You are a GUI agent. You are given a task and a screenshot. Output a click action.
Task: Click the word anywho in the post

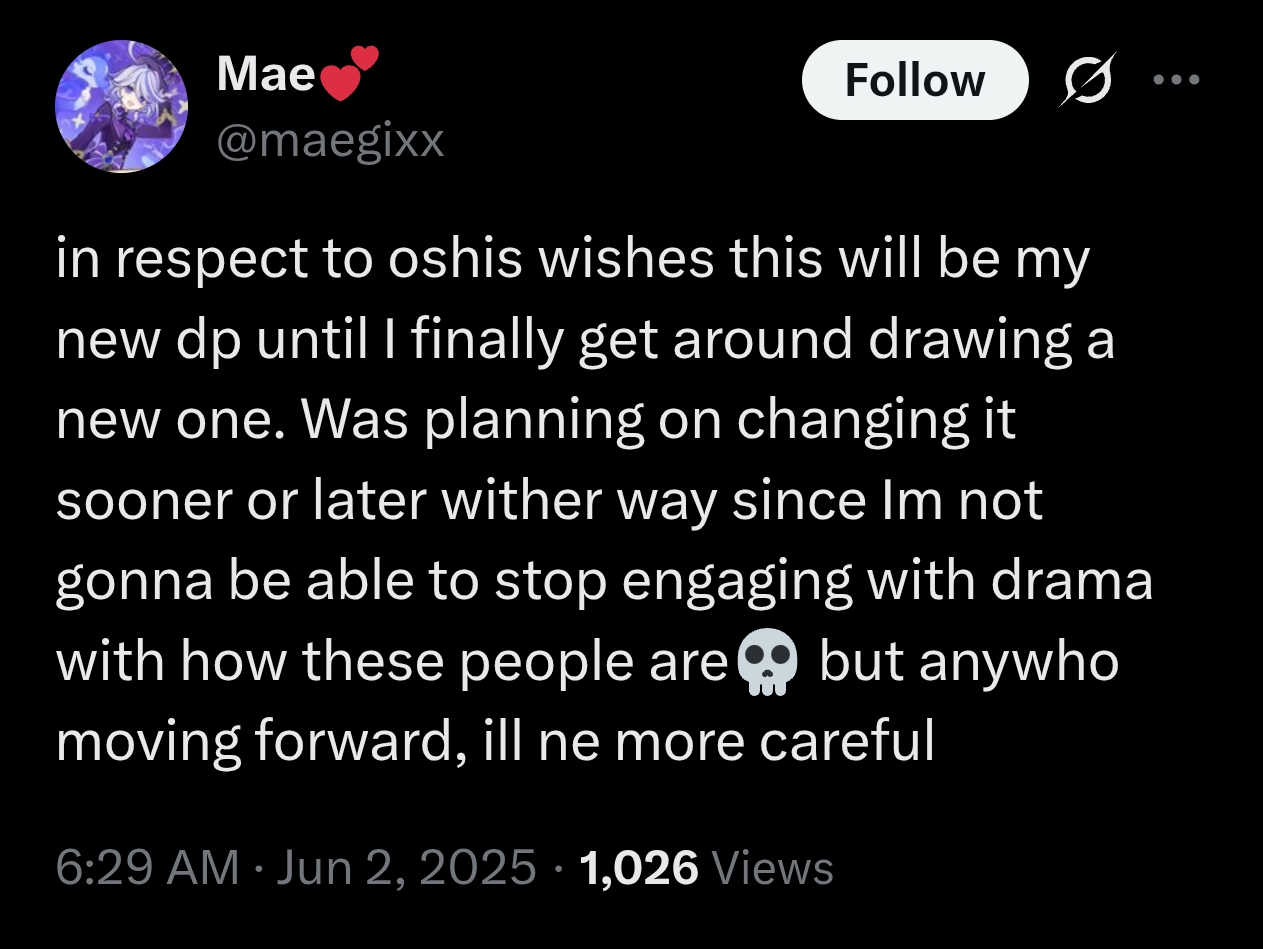pos(1018,661)
